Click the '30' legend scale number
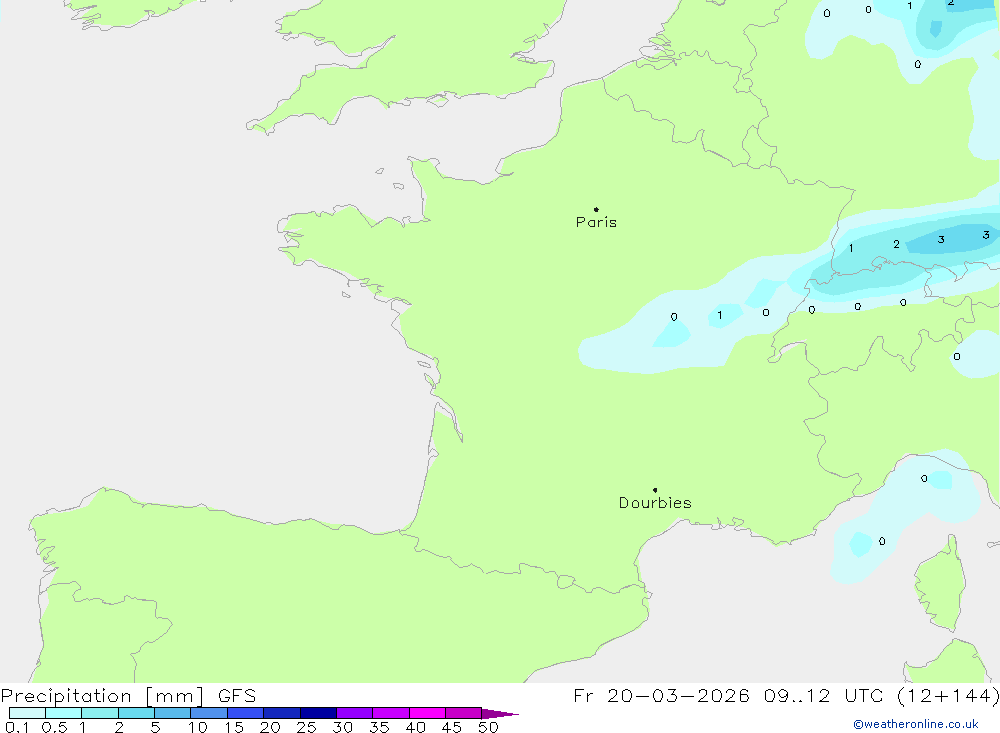This screenshot has height=733, width=1000. point(343,727)
